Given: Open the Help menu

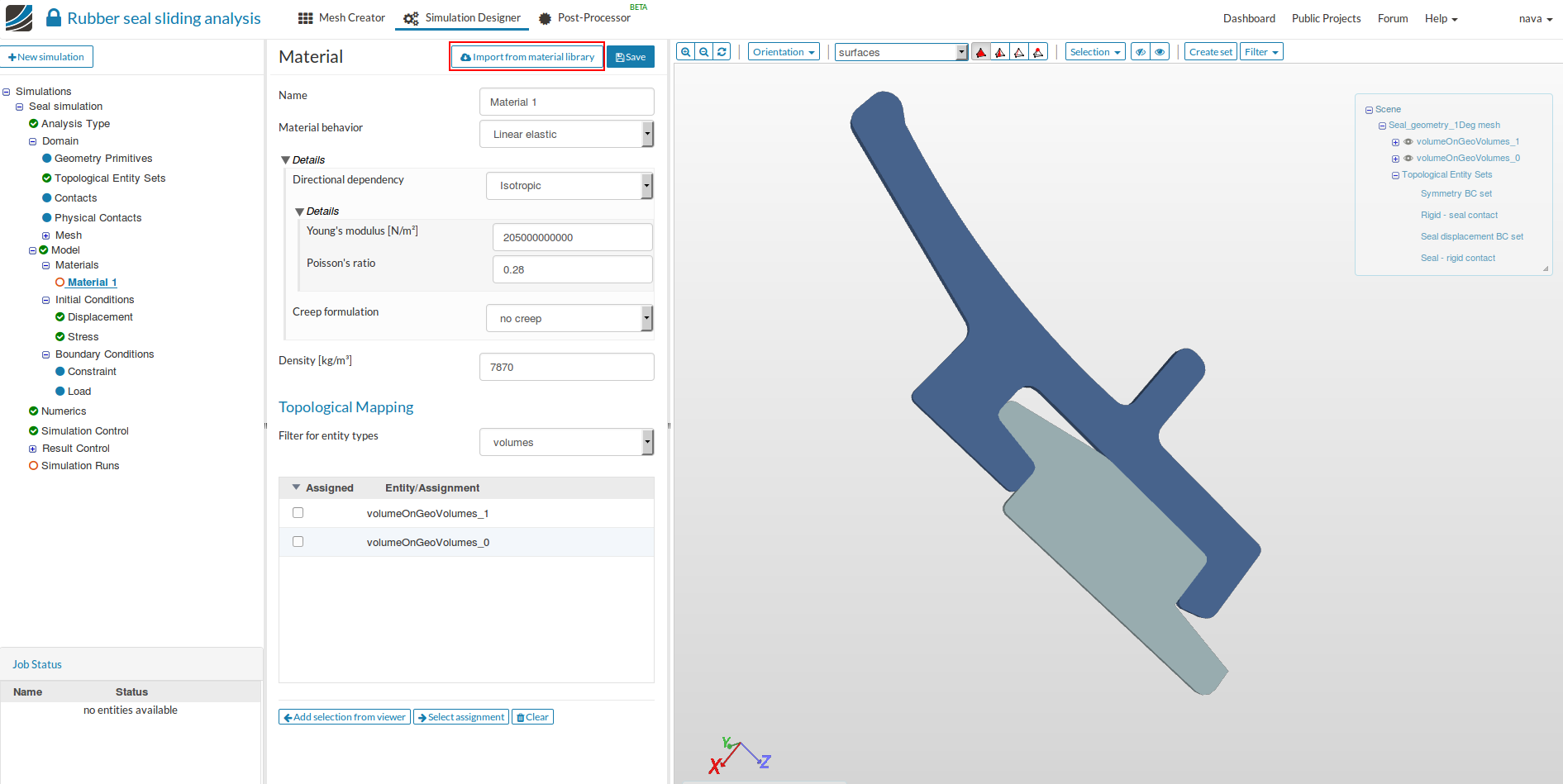Looking at the screenshot, I should (1441, 18).
